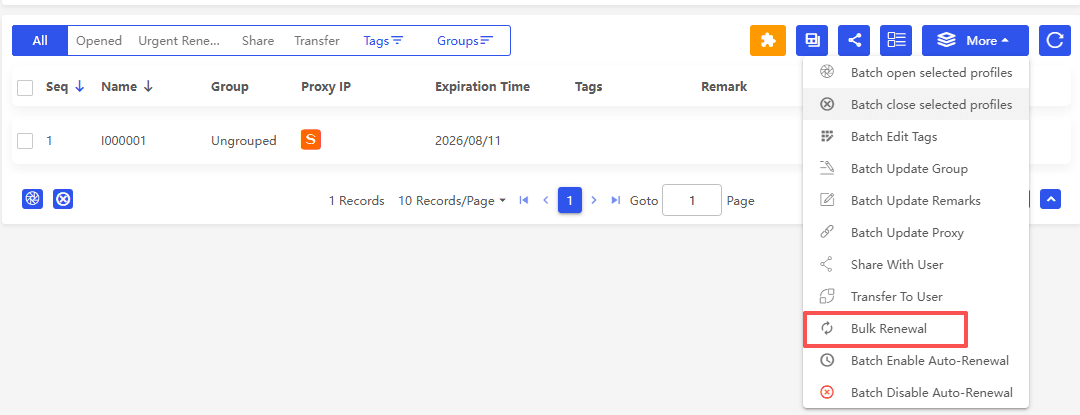Screen dimensions: 1080x415
Task: Switch to the Opened tab
Action: pyautogui.click(x=98, y=41)
